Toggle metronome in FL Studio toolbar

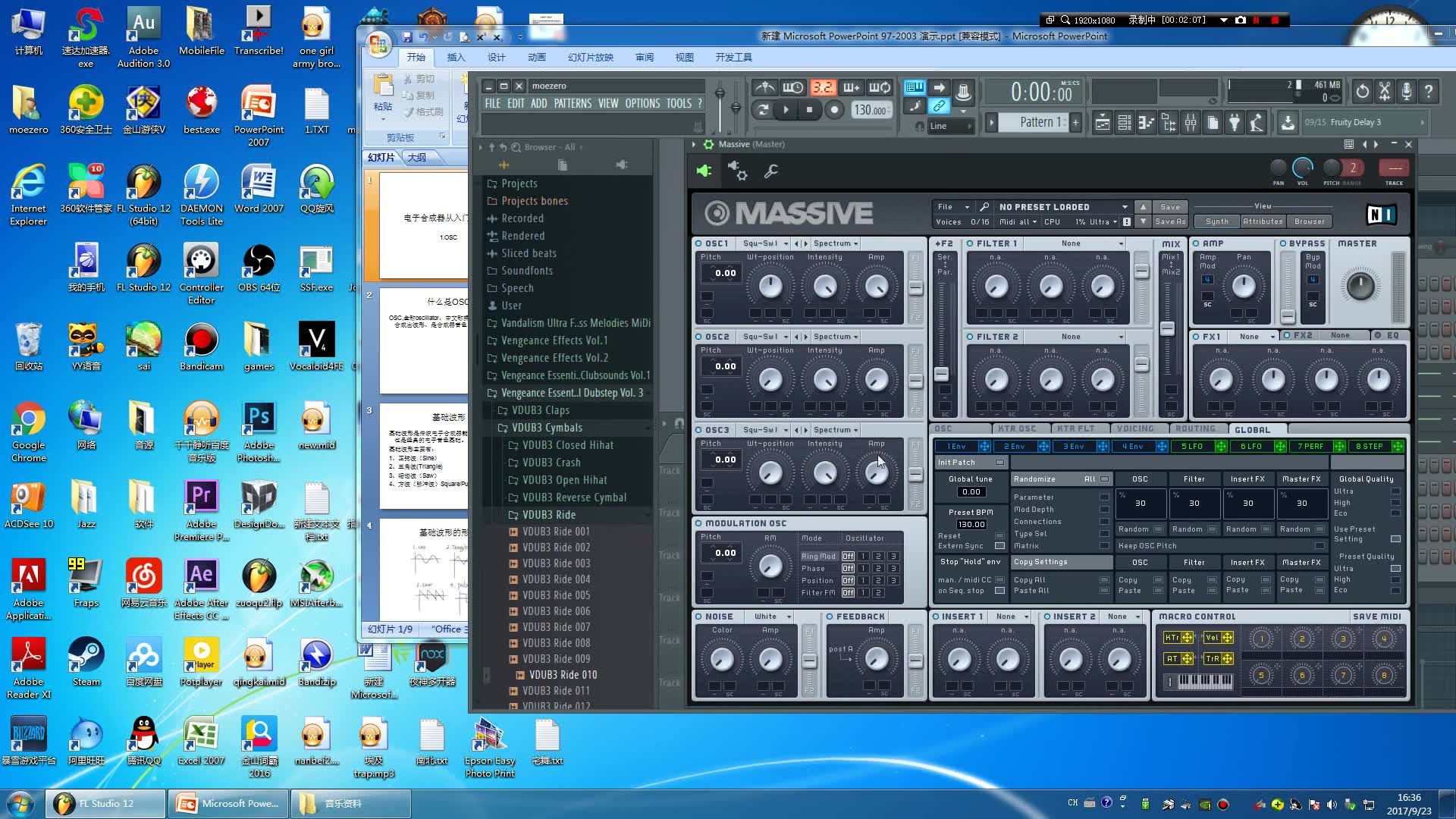click(764, 88)
